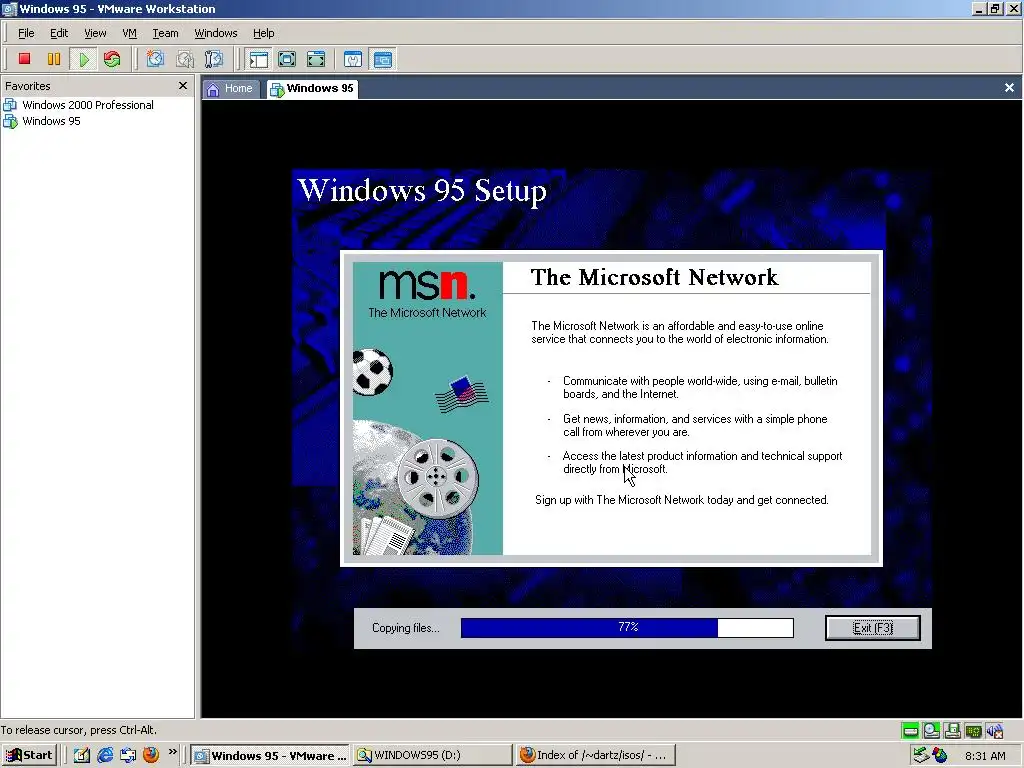Viewport: 1024px width, 768px height.
Task: Click the disconnected sound device status icon
Action: (995, 731)
